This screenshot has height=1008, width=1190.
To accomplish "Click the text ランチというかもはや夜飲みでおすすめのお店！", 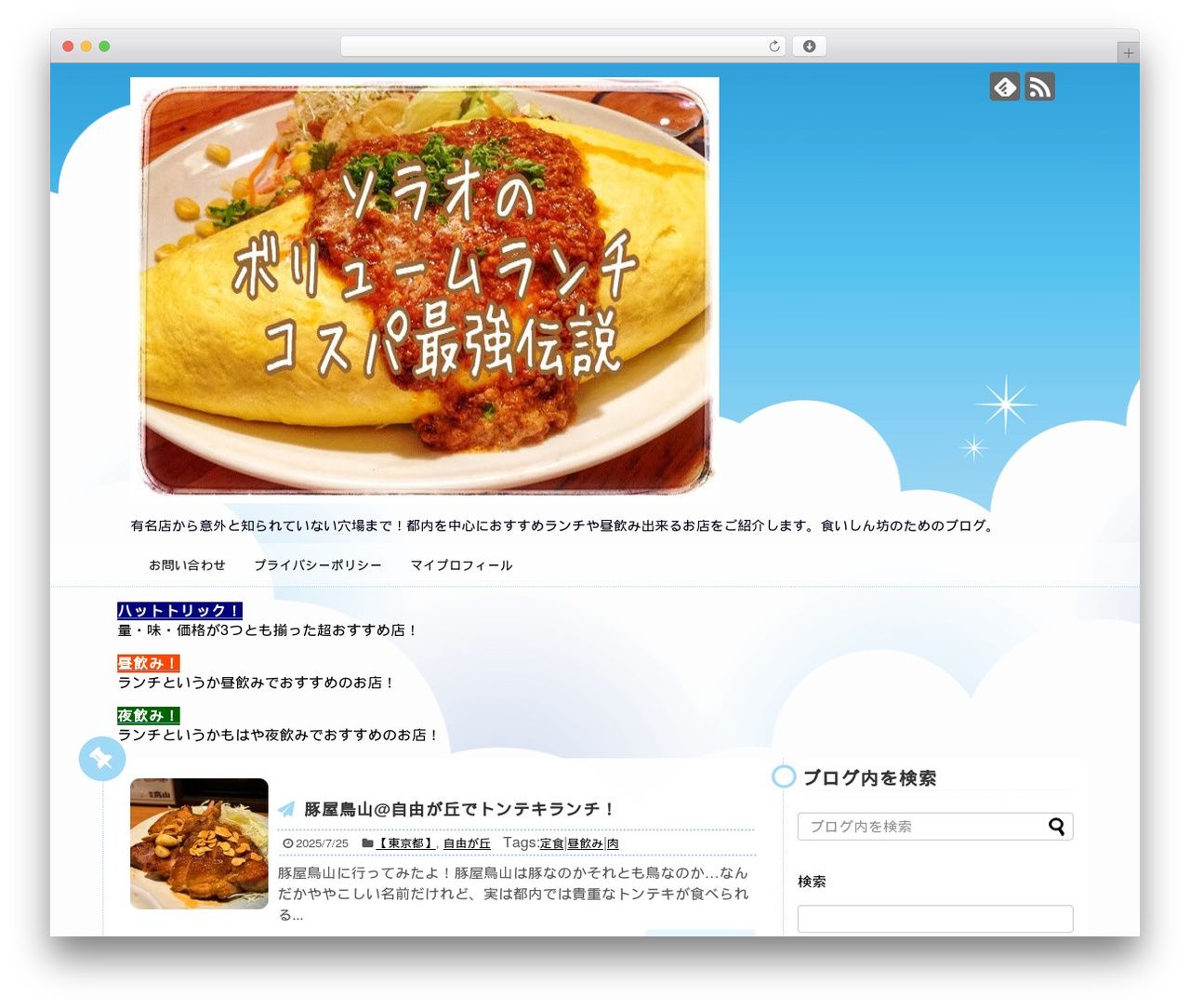I will 280,734.
